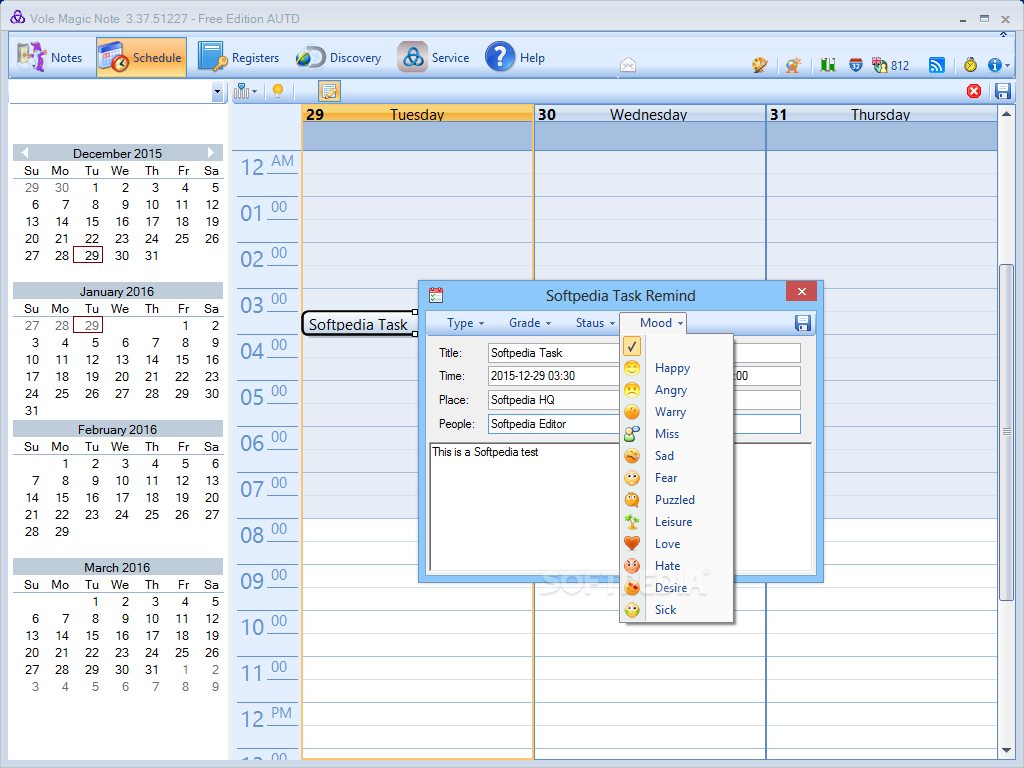Screen dimensions: 1024x768
Task: Click the envelope mail icon
Action: 628,65
